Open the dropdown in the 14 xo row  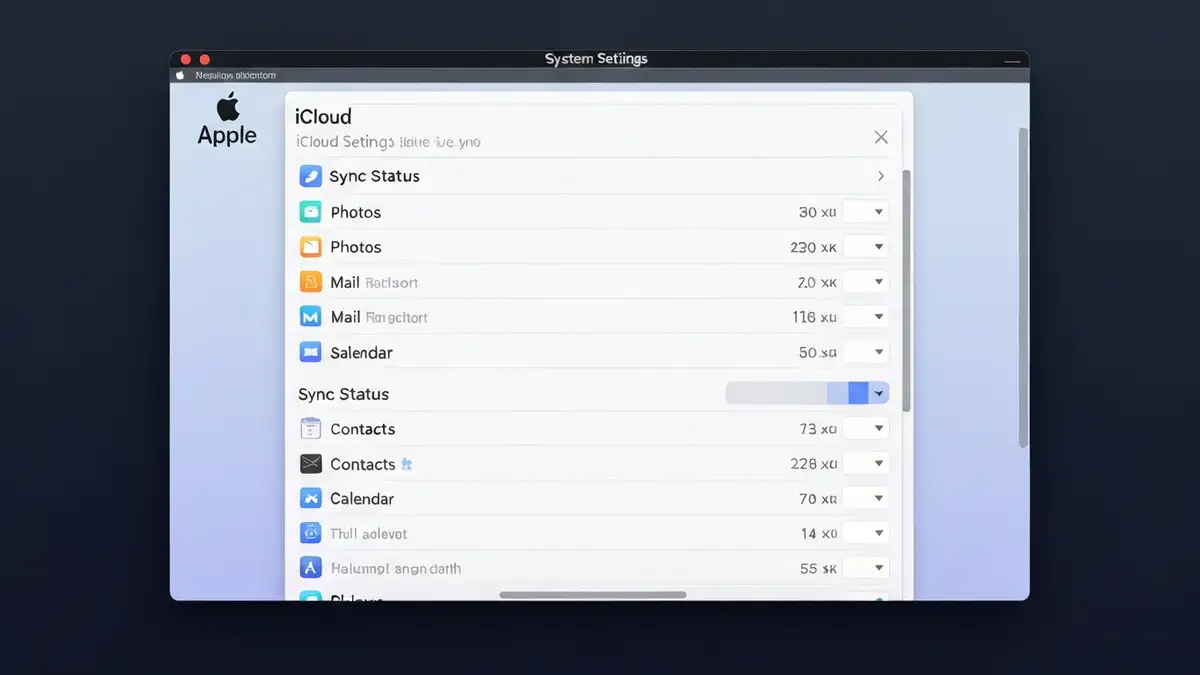click(x=866, y=533)
